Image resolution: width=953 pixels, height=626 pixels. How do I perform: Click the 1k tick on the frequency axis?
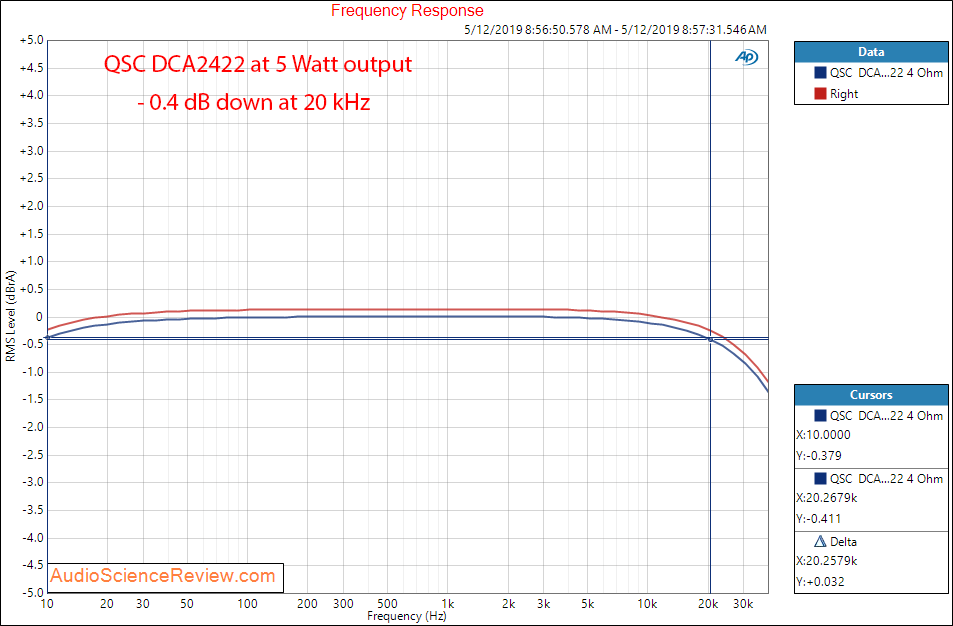[x=447, y=604]
